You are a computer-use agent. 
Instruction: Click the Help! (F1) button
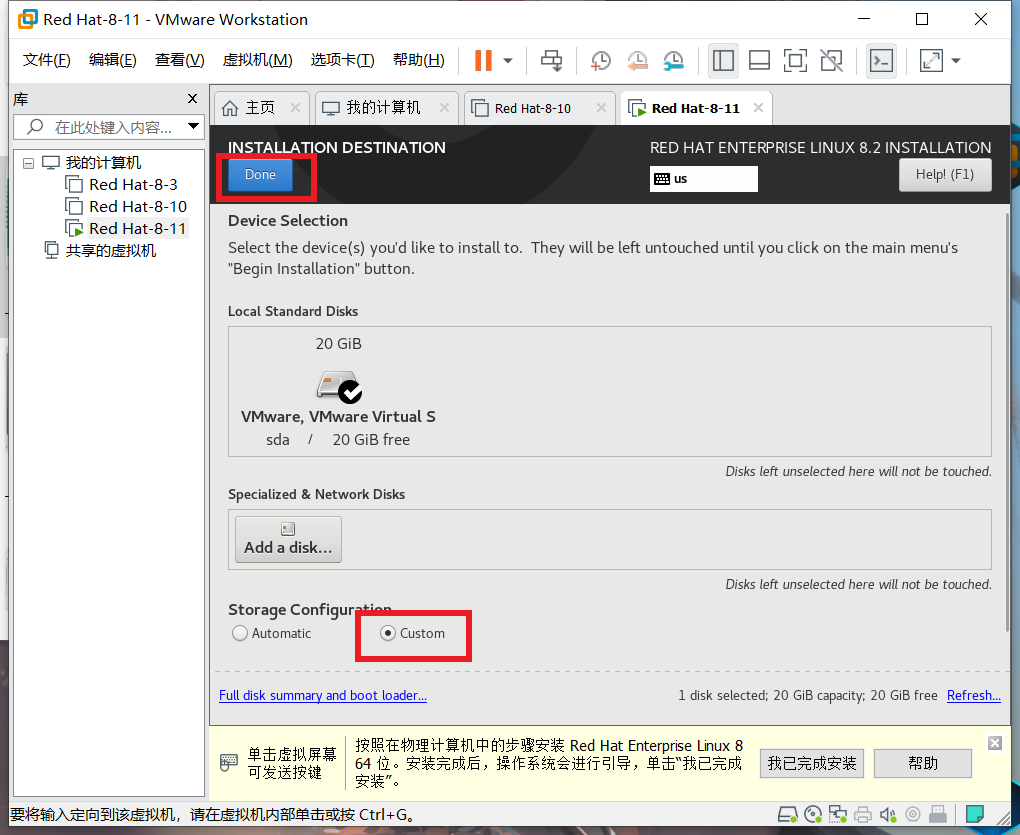[x=945, y=175]
